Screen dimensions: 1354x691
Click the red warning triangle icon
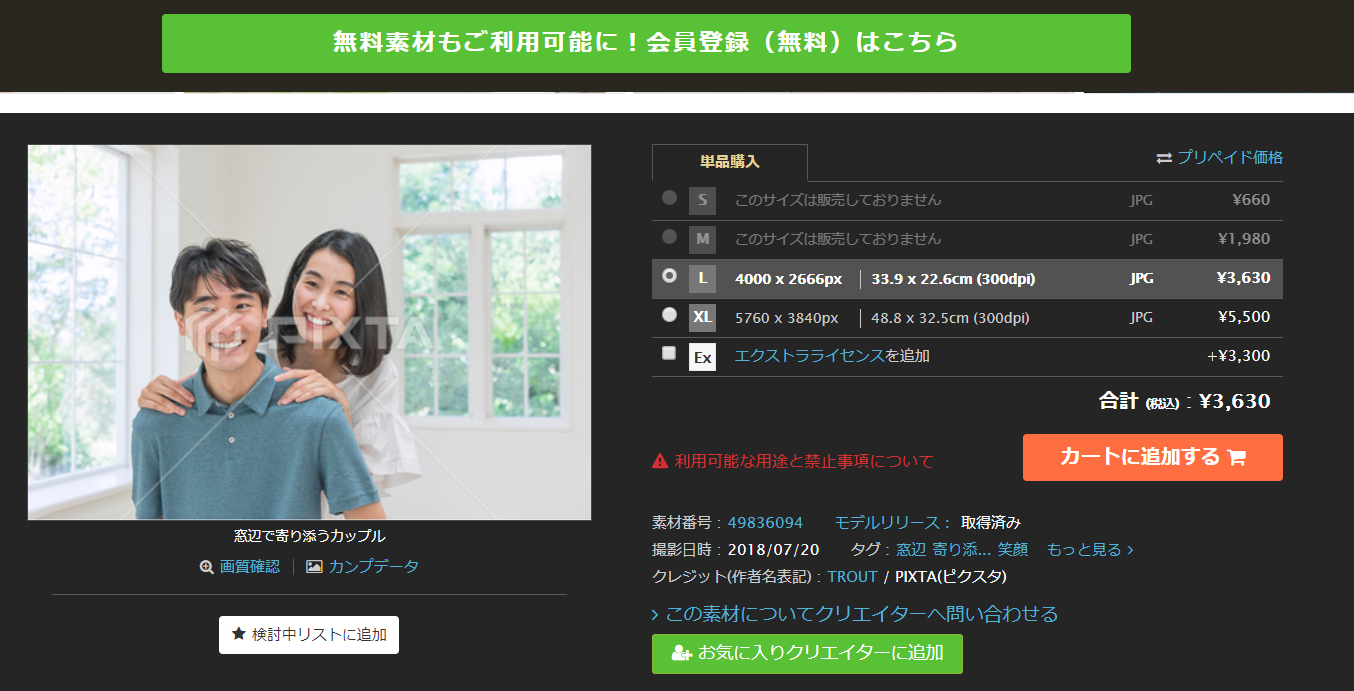tap(660, 461)
